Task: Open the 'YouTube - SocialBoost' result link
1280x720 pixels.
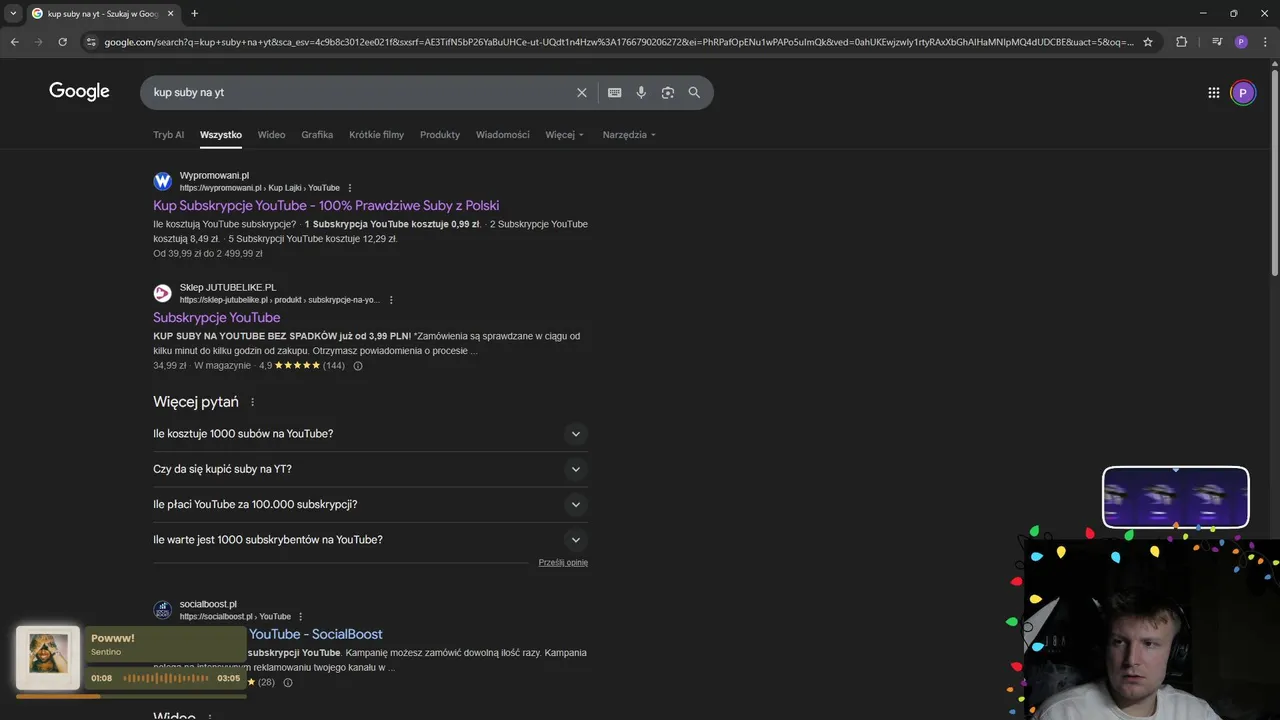Action: (316, 634)
